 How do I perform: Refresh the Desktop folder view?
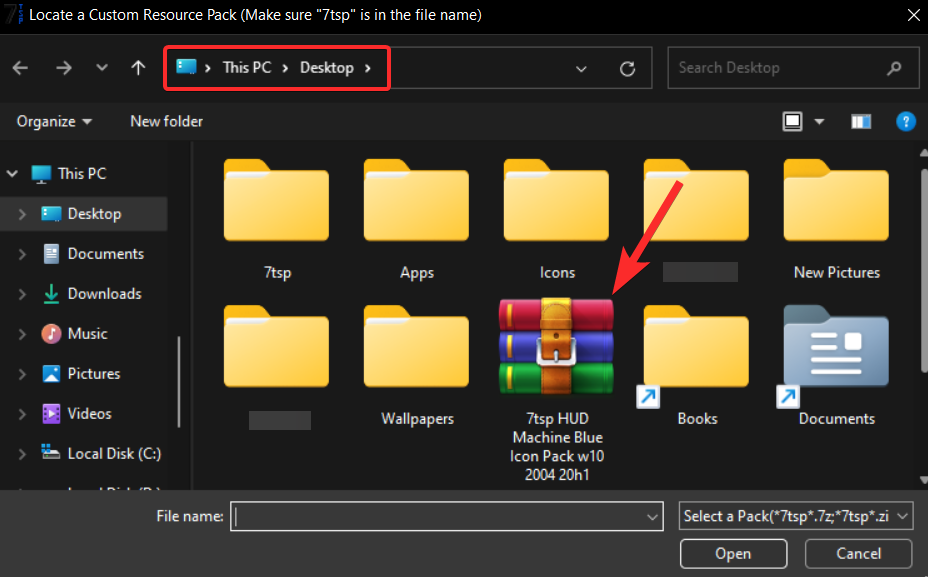627,69
